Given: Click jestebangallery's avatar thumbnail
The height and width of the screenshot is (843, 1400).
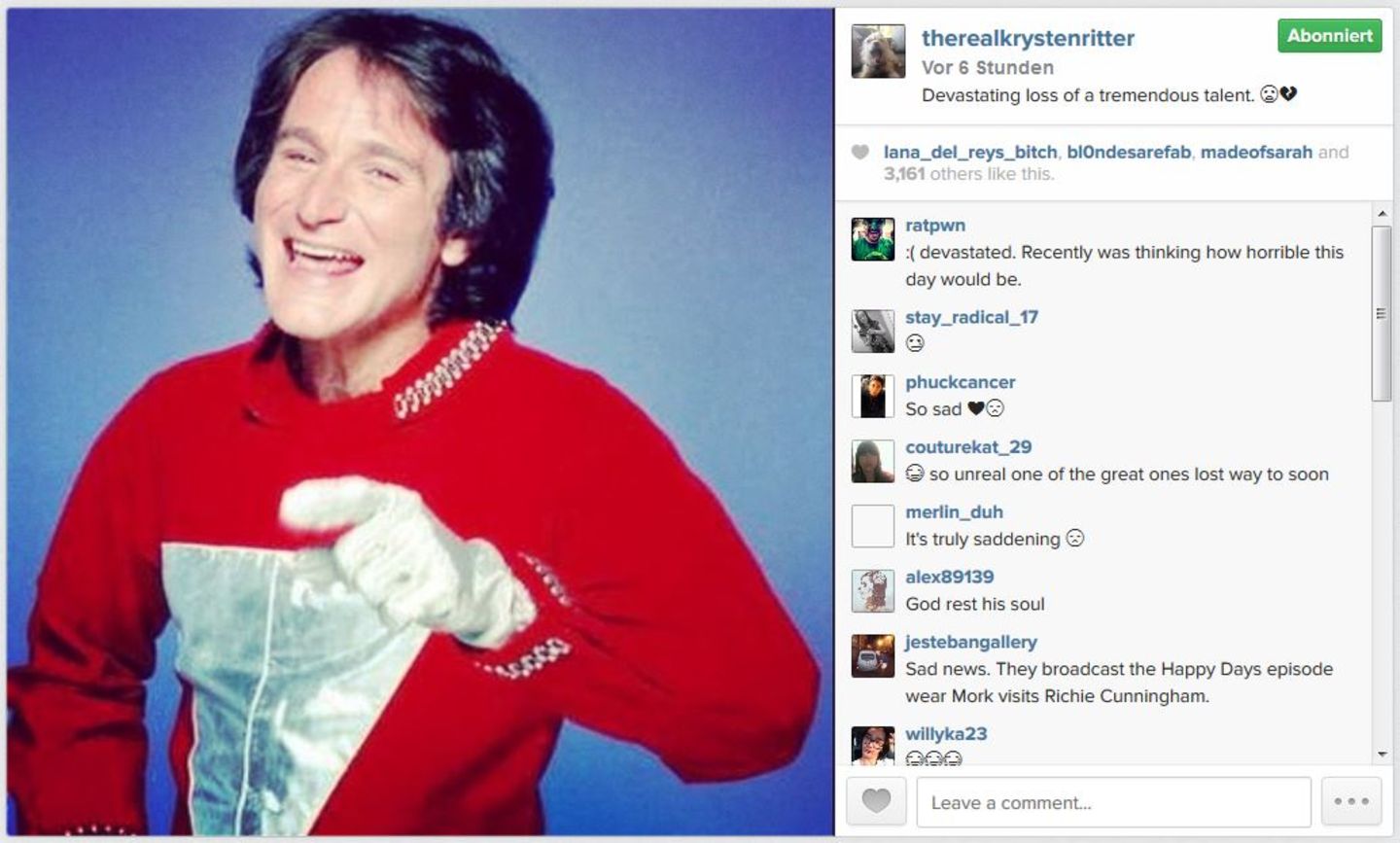Looking at the screenshot, I should (873, 656).
